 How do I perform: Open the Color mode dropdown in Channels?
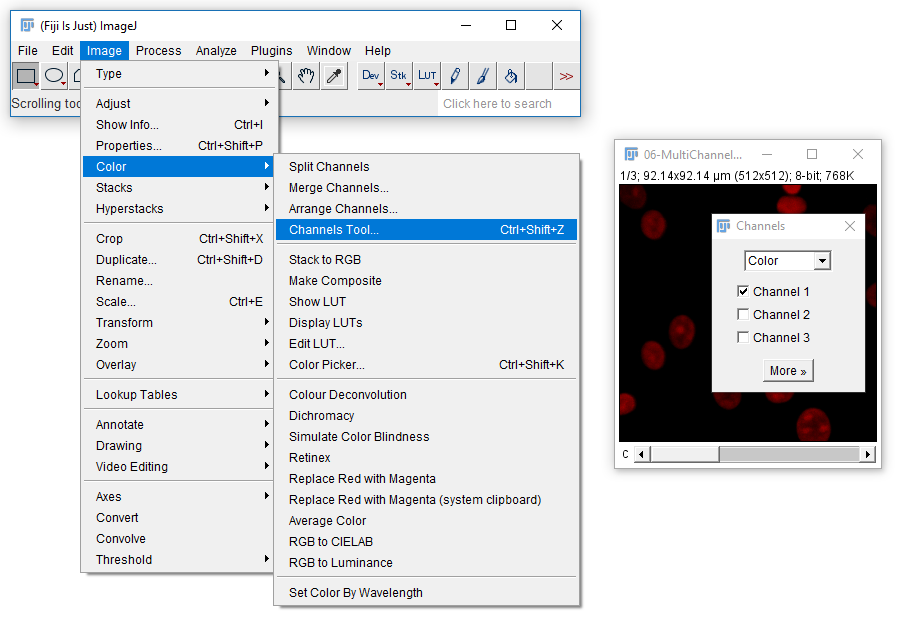[x=788, y=261]
